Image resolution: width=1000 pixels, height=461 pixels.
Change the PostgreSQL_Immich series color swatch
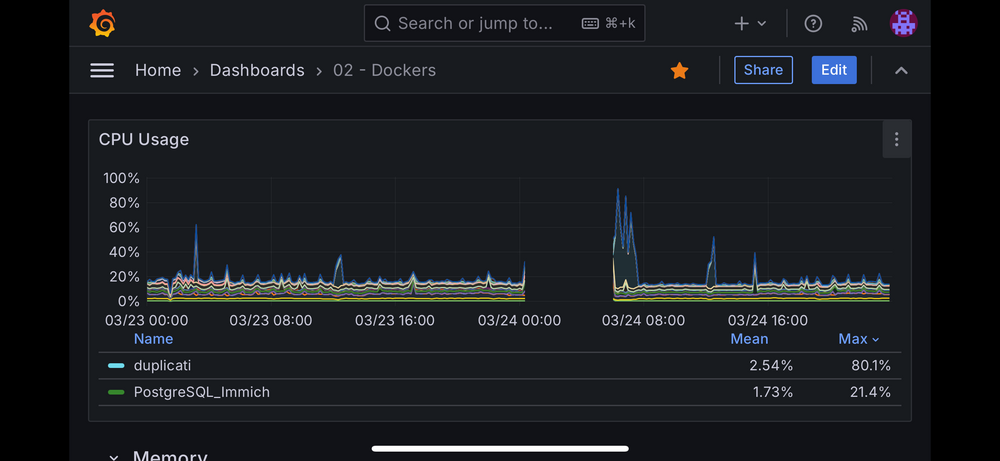coord(116,392)
